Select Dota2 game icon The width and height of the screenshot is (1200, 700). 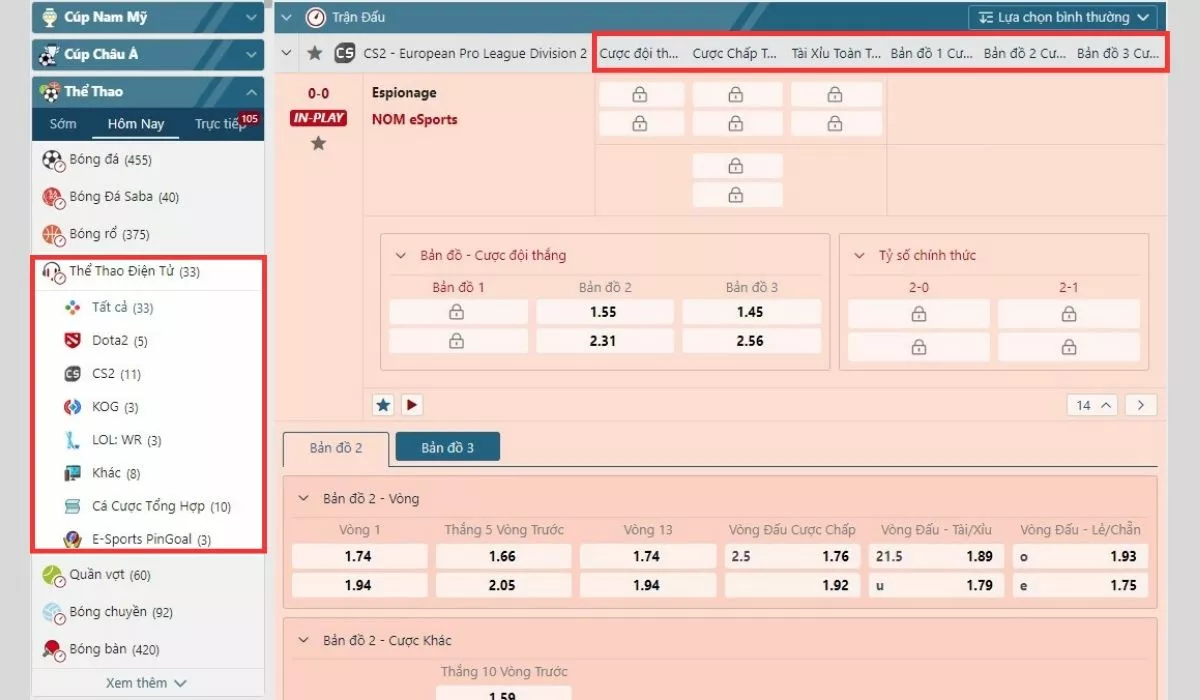tap(72, 341)
